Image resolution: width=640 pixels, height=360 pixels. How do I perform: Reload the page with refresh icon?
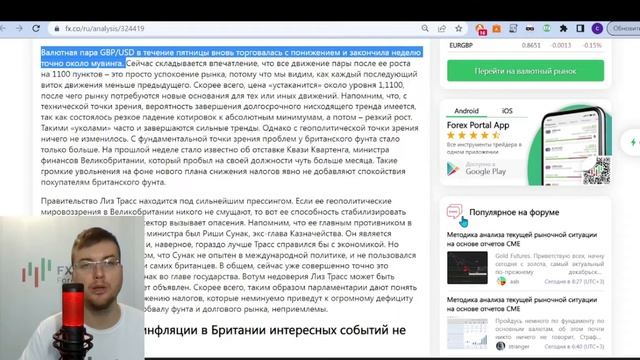click(36, 28)
